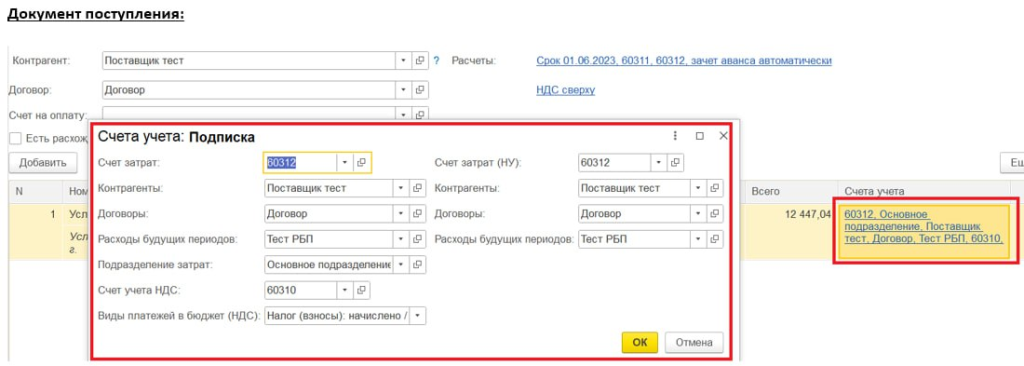
Task: Expand the Счет затрат (НУ) dropdown
Action: pyautogui.click(x=659, y=163)
